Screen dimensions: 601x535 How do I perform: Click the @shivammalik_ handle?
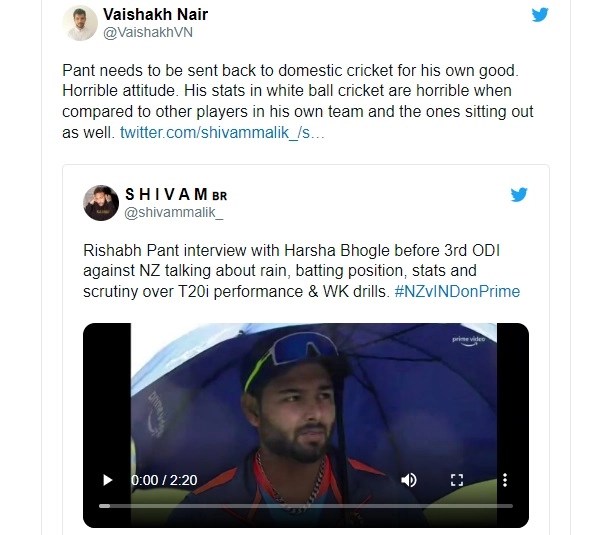(173, 212)
